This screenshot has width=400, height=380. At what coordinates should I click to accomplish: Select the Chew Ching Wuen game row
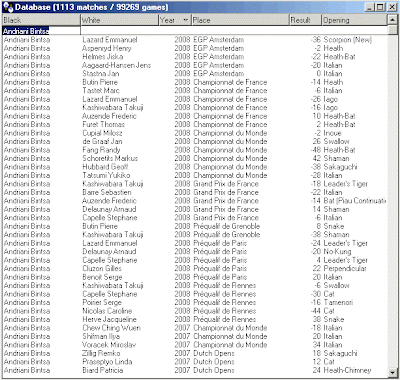[195, 328]
